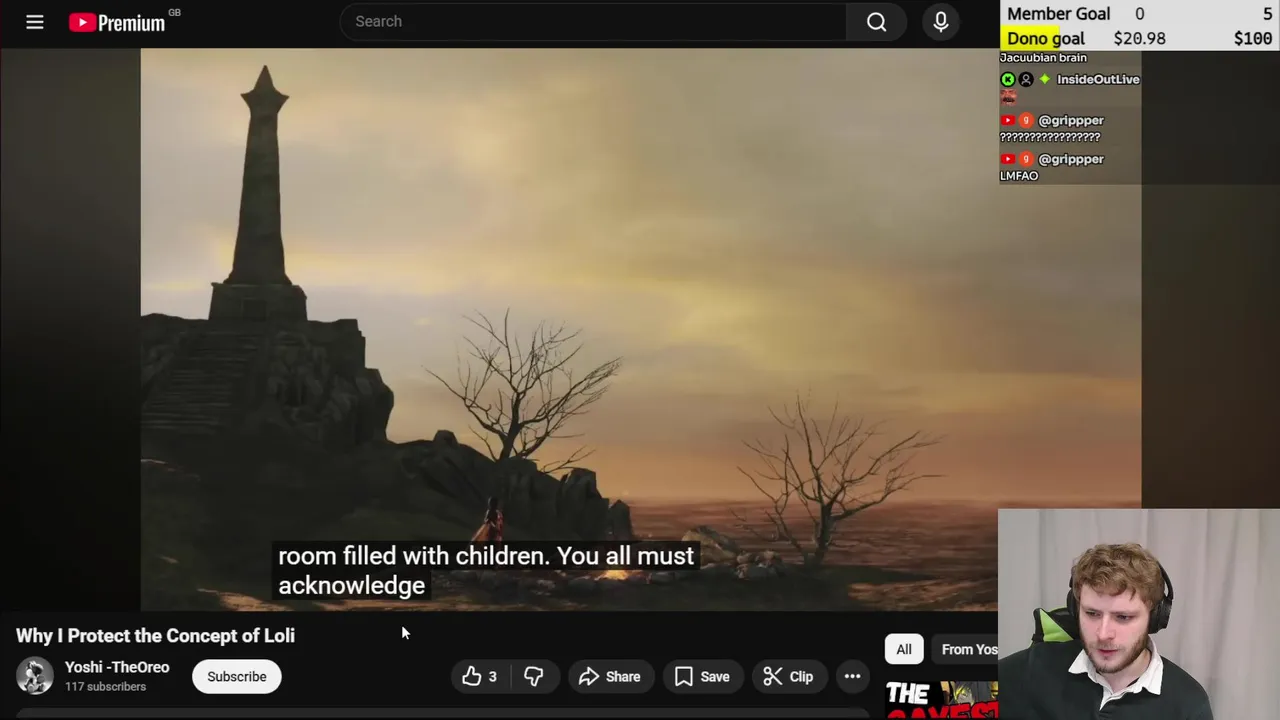Open the hamburger guide menu
Image resolution: width=1280 pixels, height=720 pixels.
[35, 21]
